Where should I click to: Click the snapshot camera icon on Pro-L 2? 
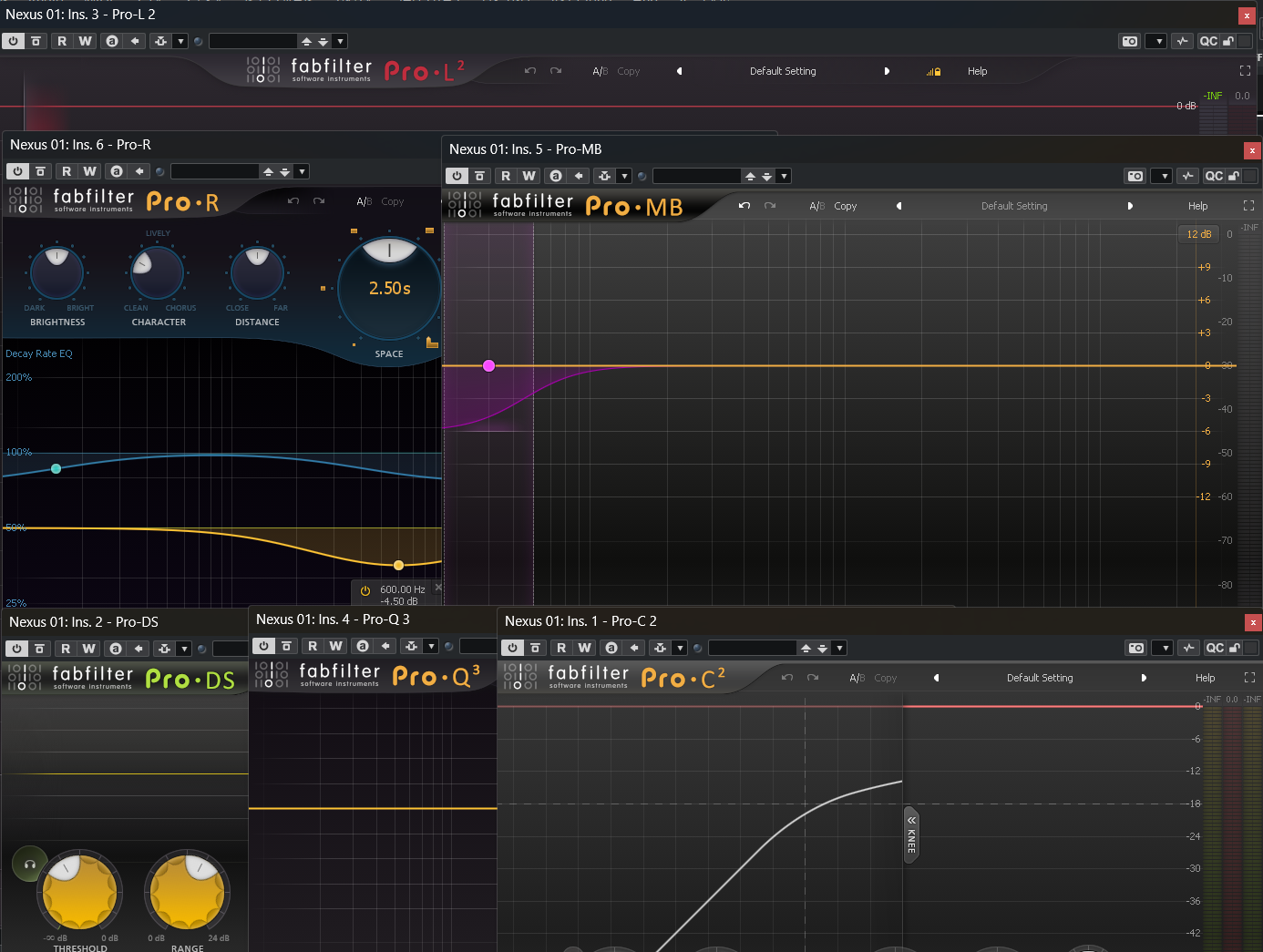click(1129, 40)
